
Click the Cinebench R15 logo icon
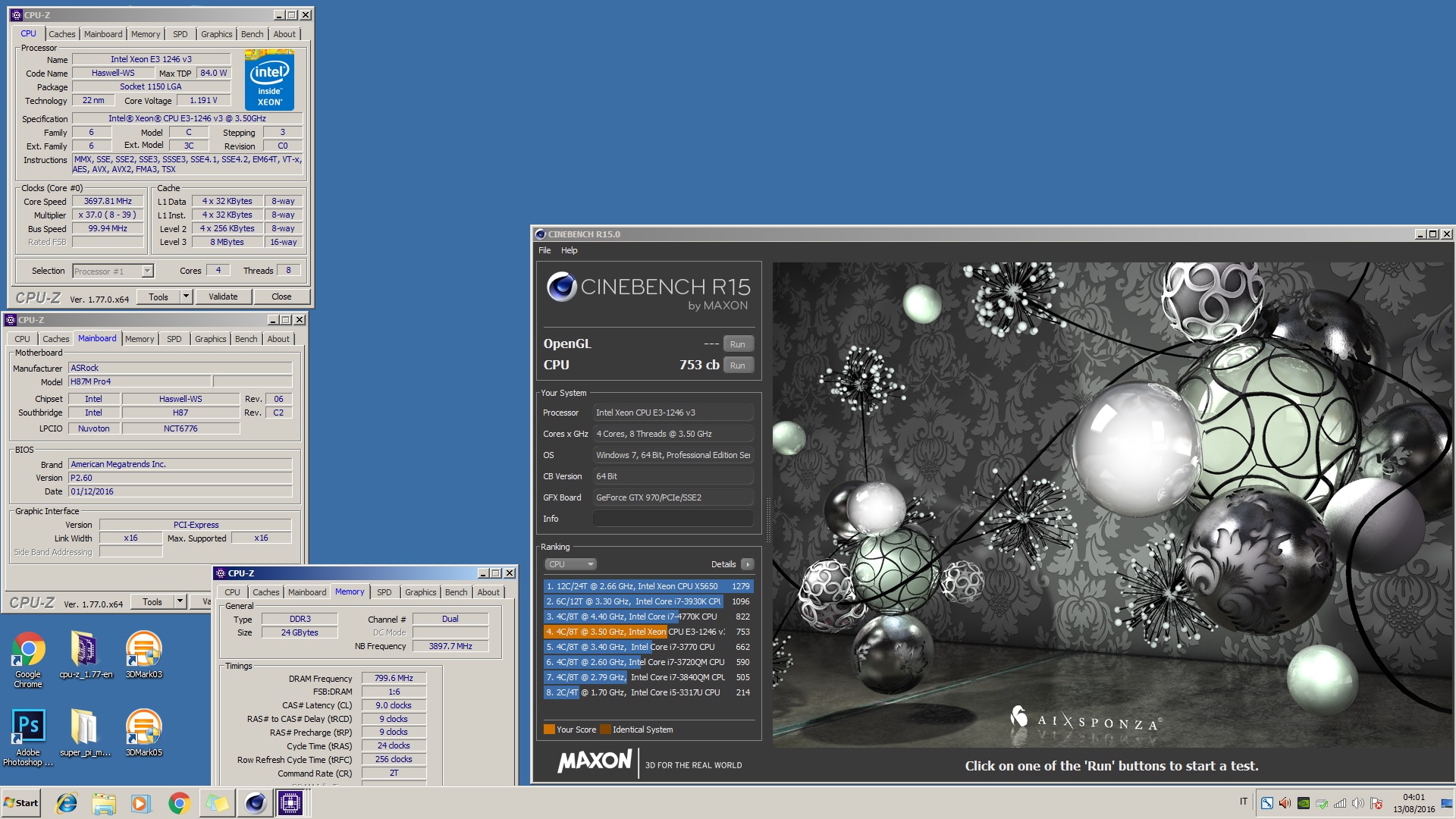point(561,287)
